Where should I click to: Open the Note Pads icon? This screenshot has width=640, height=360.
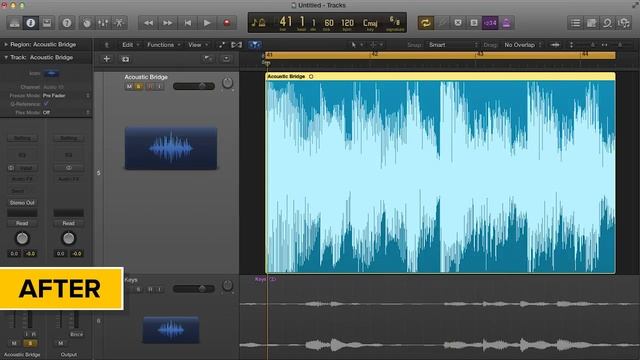[591, 23]
